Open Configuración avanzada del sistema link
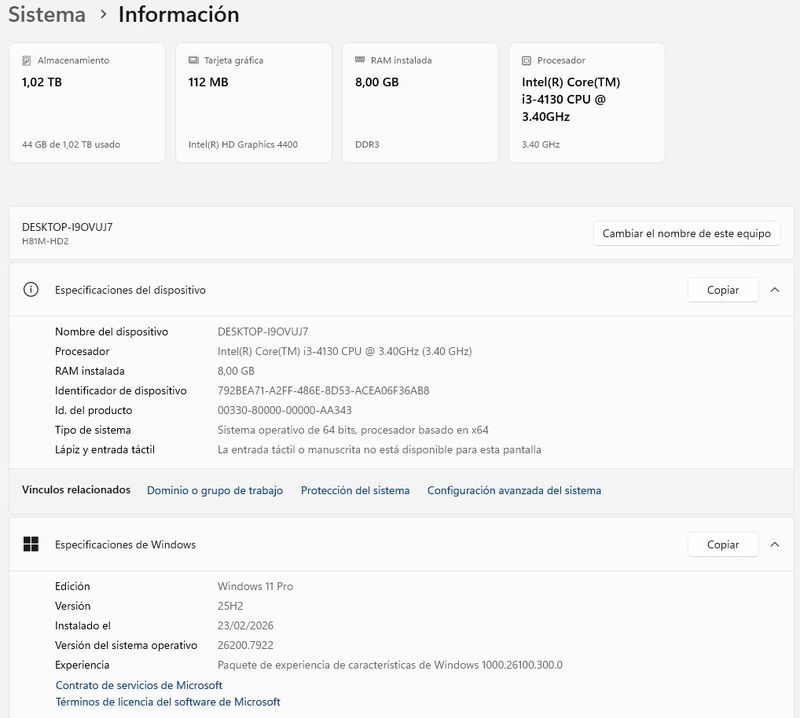The image size is (800, 718). (514, 490)
